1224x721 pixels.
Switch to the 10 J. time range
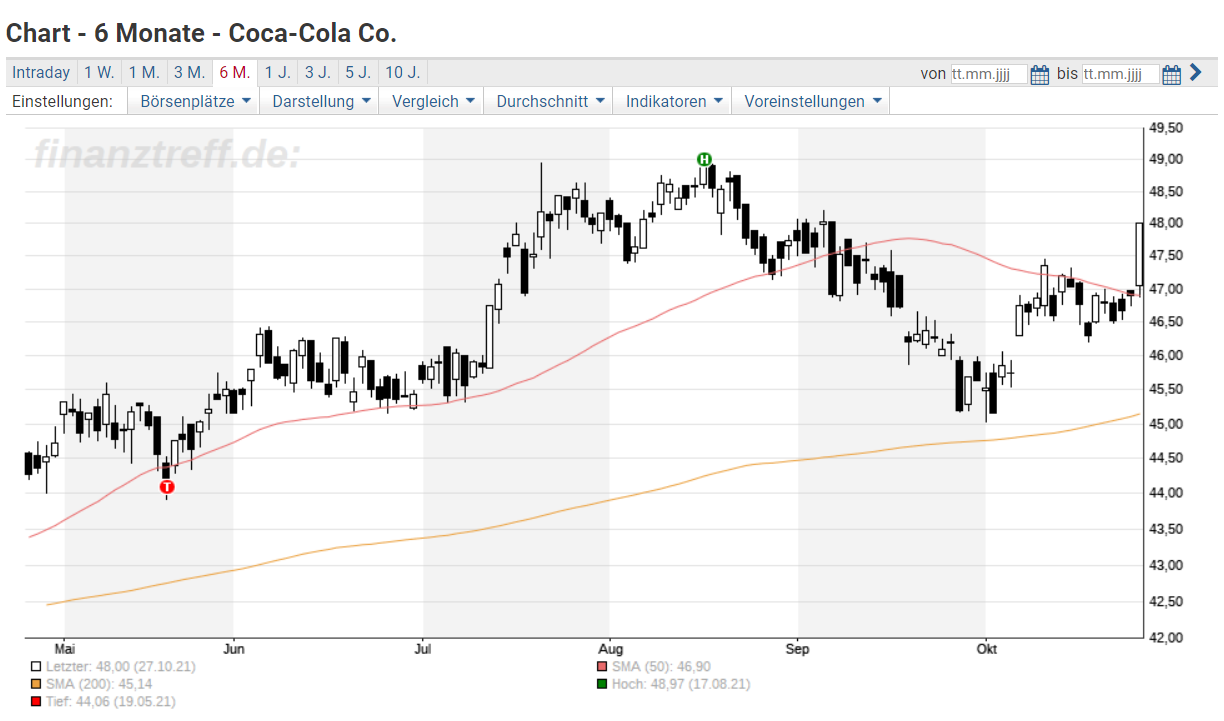click(402, 72)
